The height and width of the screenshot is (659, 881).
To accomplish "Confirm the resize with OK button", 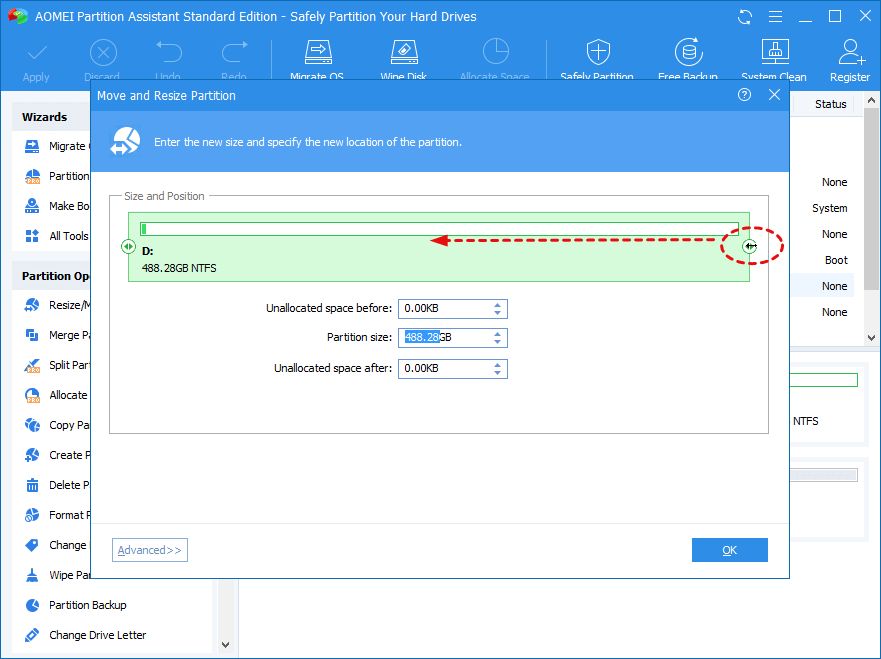I will pyautogui.click(x=729, y=550).
